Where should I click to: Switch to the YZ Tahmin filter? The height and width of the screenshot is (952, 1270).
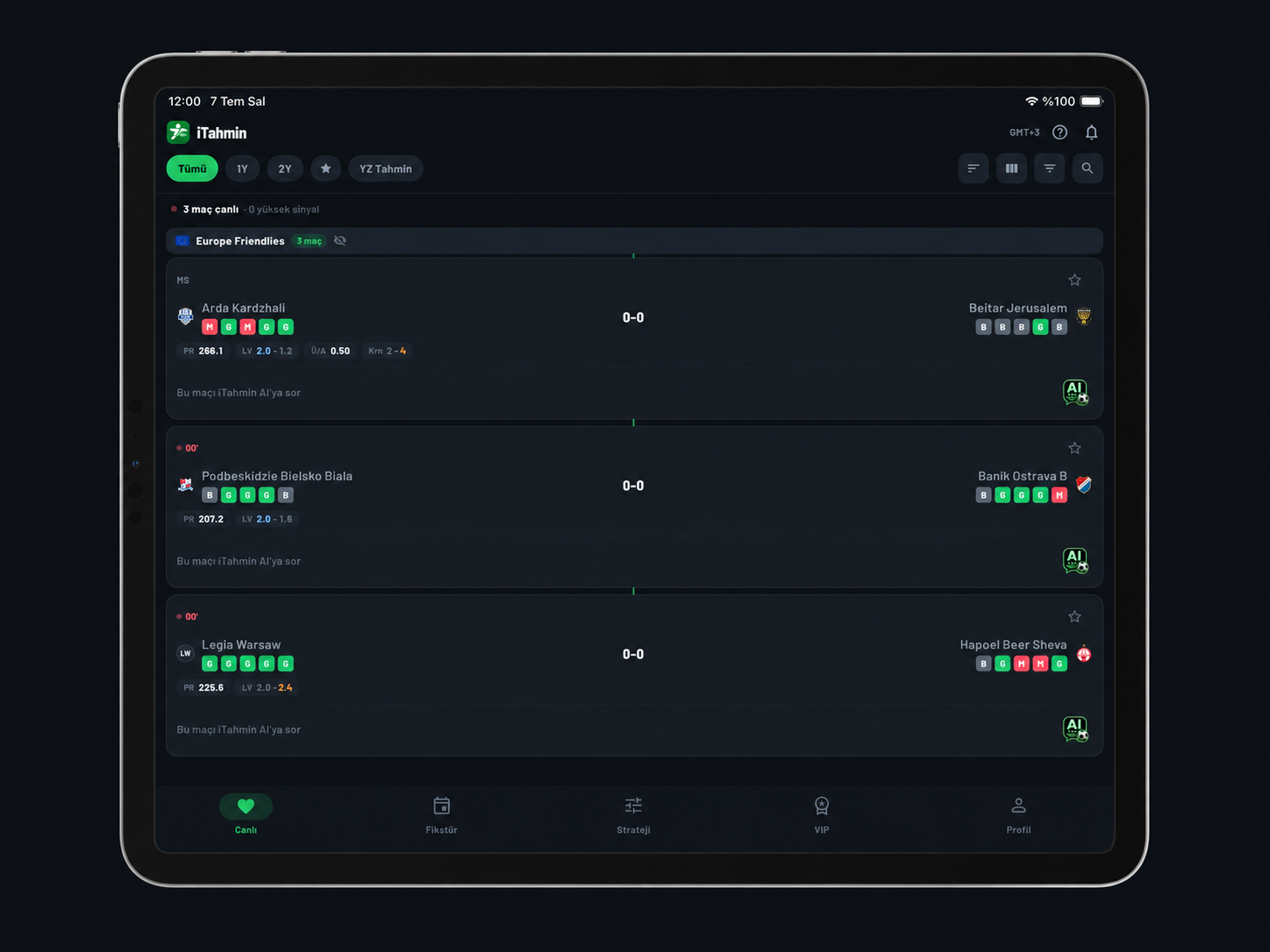pos(386,168)
